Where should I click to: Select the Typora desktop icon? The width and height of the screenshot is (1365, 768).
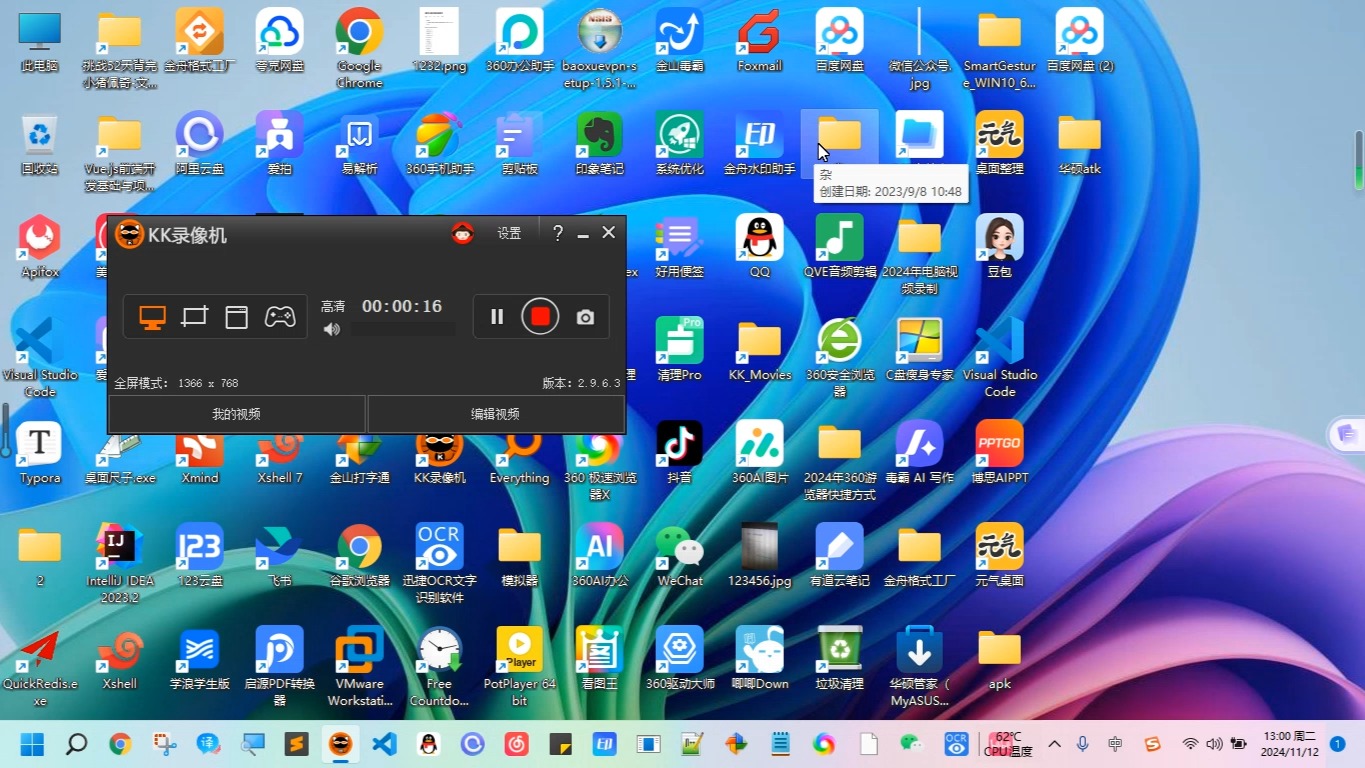pos(40,453)
